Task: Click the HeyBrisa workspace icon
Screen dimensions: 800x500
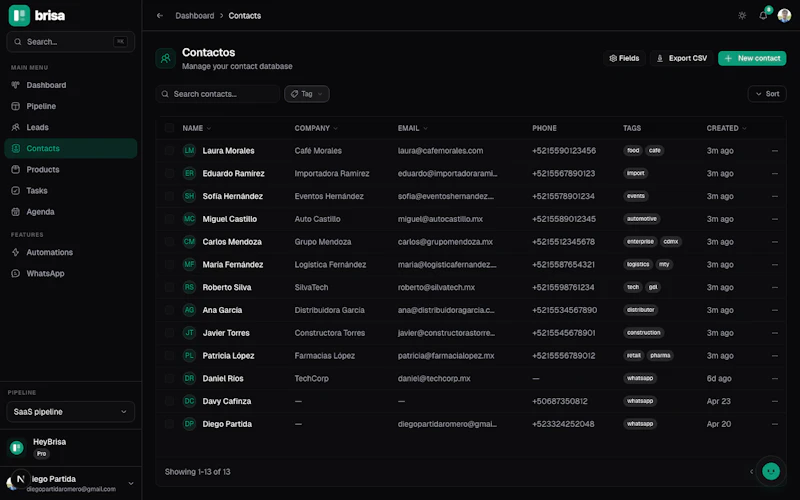Action: pyautogui.click(x=17, y=447)
